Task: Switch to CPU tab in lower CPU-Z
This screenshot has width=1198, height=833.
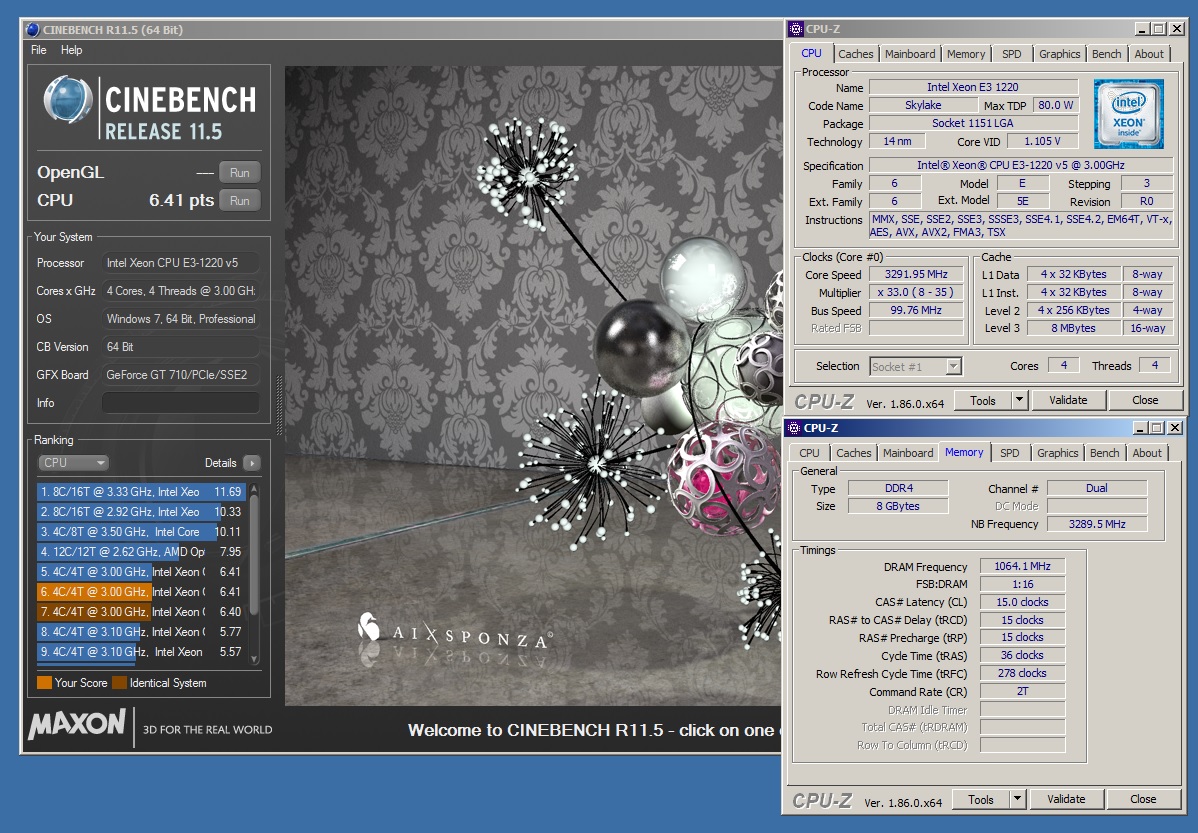Action: click(809, 453)
